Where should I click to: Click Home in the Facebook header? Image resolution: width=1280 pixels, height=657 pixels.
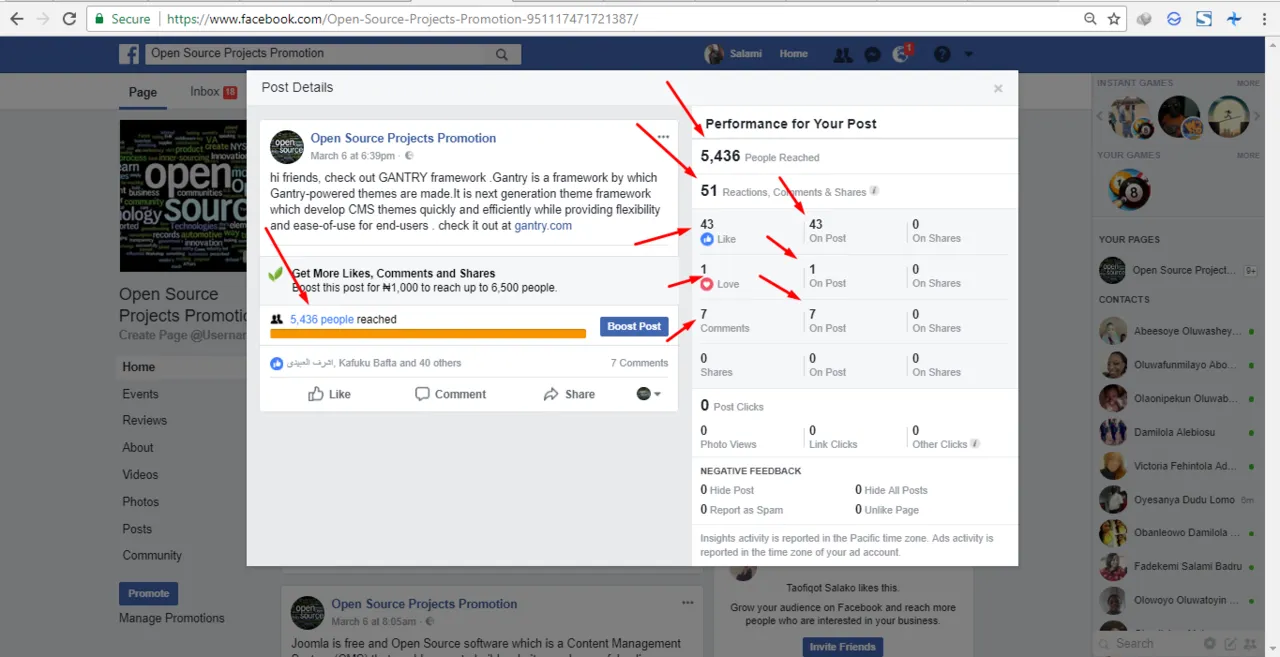[794, 54]
